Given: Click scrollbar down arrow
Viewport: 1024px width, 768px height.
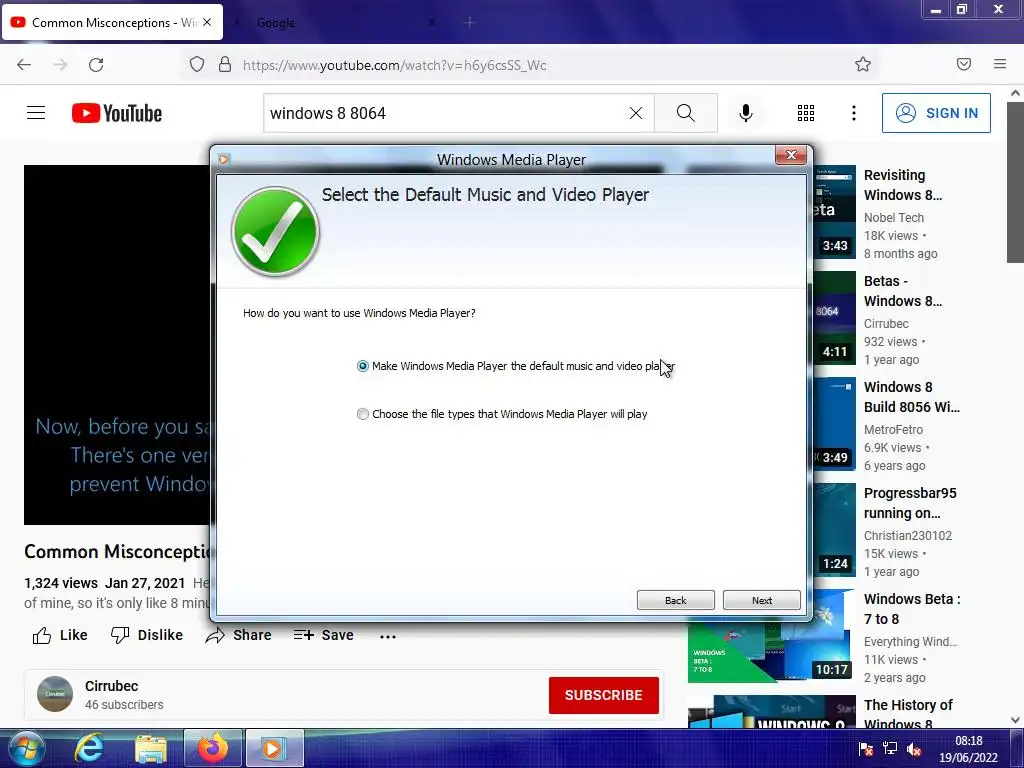Looking at the screenshot, I should 1015,720.
